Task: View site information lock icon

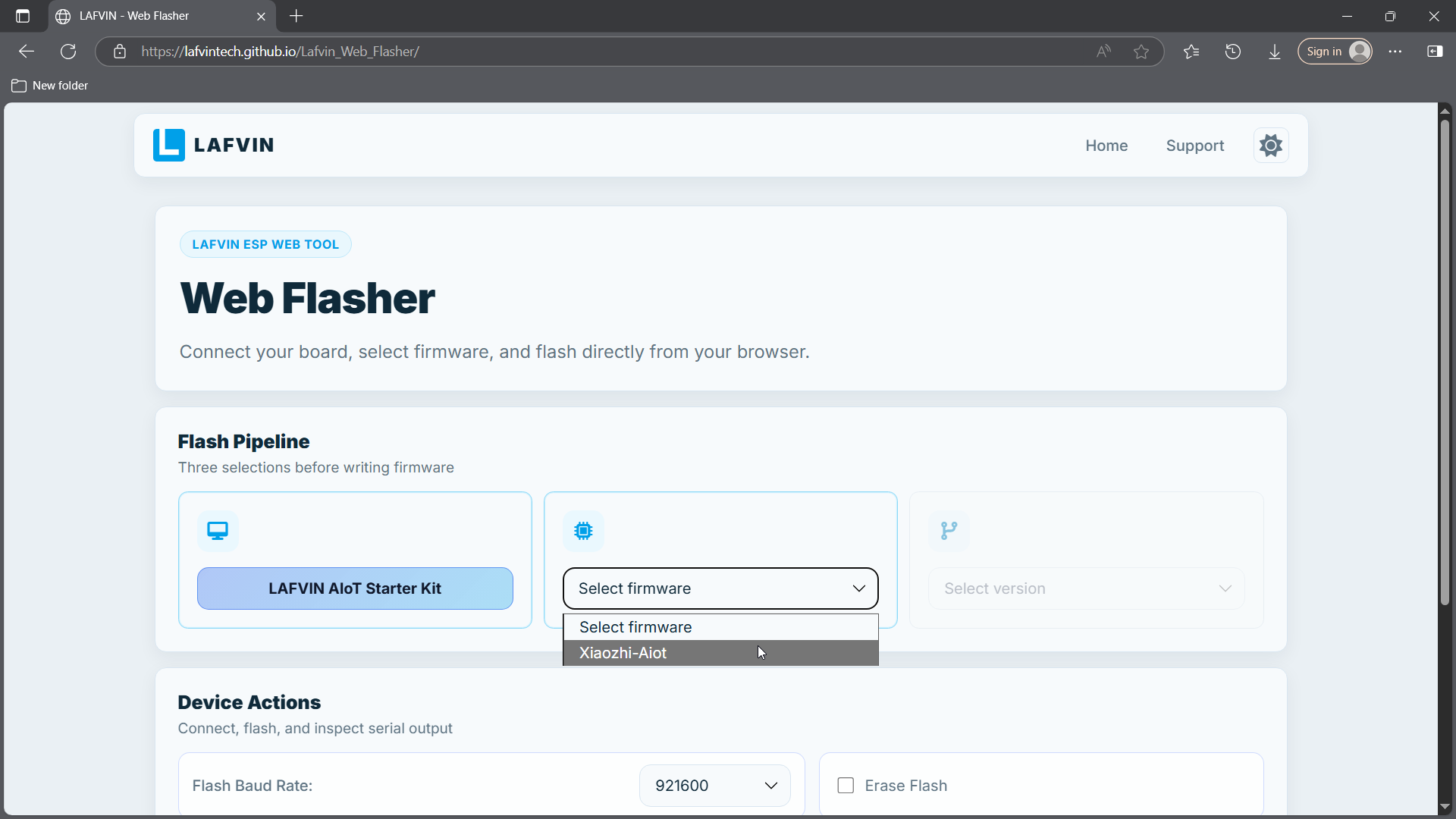Action: [x=120, y=52]
